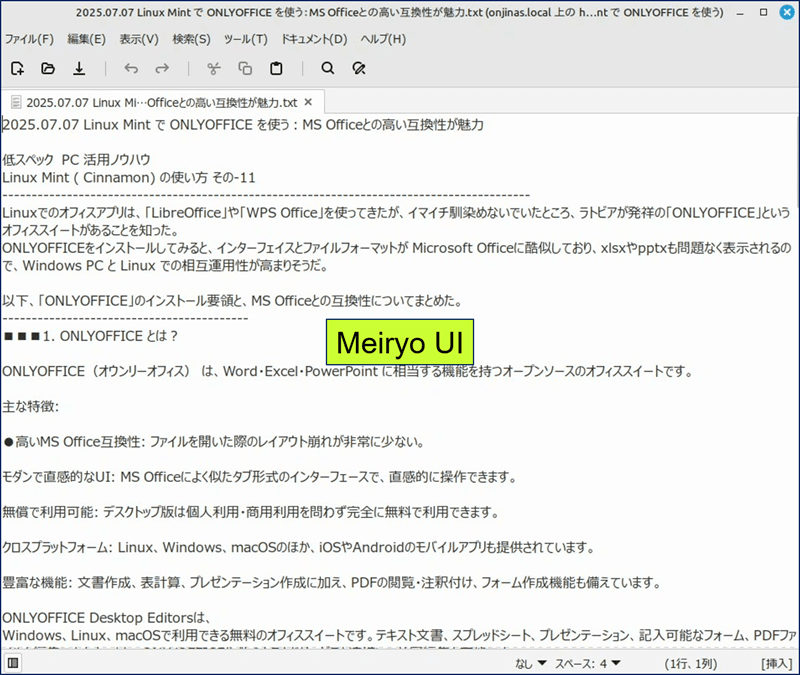Open the ドキュメント(D) menu
Image resolution: width=800 pixels, height=675 pixels.
point(314,39)
